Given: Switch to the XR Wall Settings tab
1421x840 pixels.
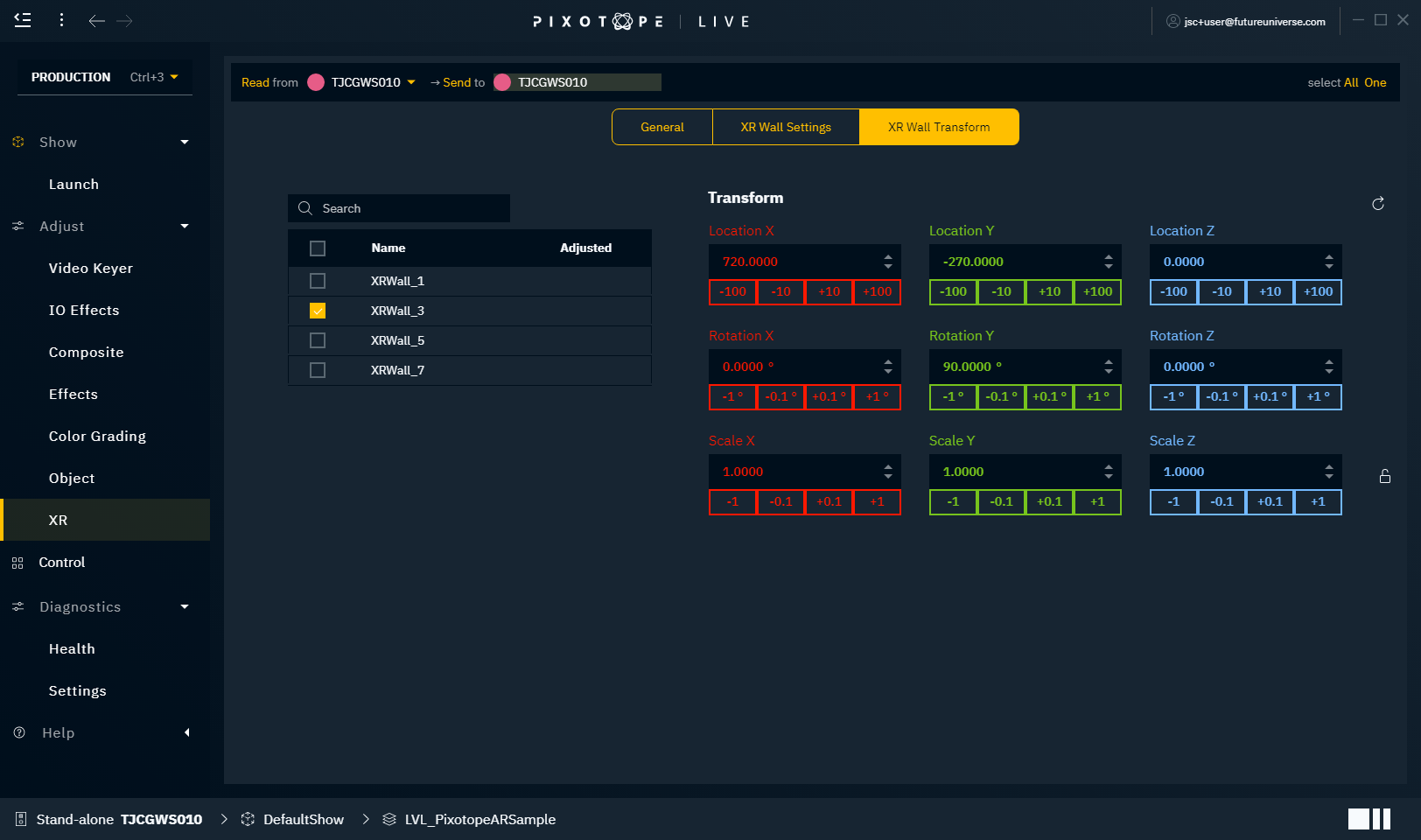Looking at the screenshot, I should pos(786,127).
